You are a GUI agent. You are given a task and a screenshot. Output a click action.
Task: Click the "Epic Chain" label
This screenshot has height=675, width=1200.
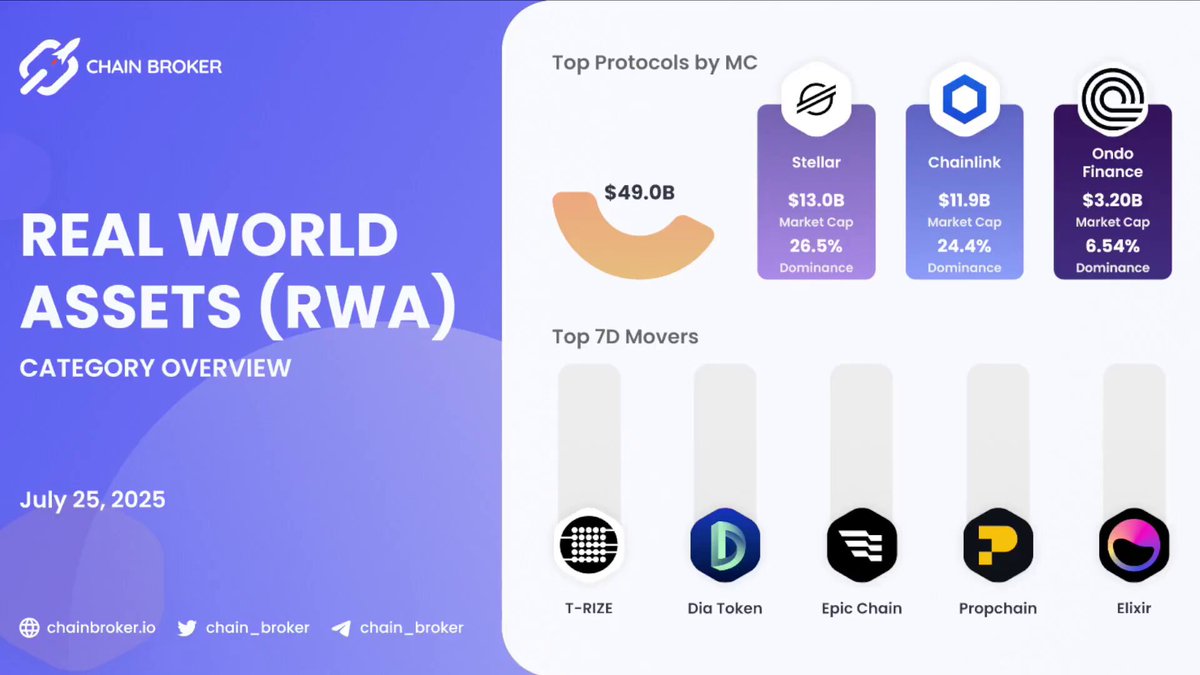click(x=861, y=608)
